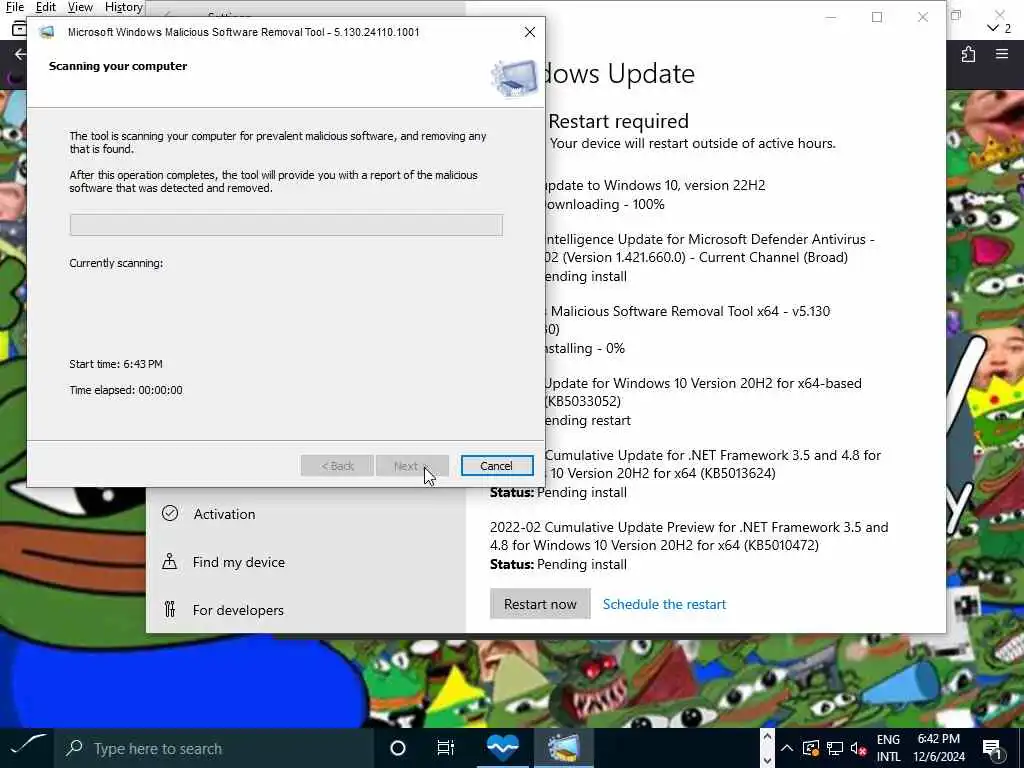
Task: Open the notification center icon
Action: tap(992, 749)
